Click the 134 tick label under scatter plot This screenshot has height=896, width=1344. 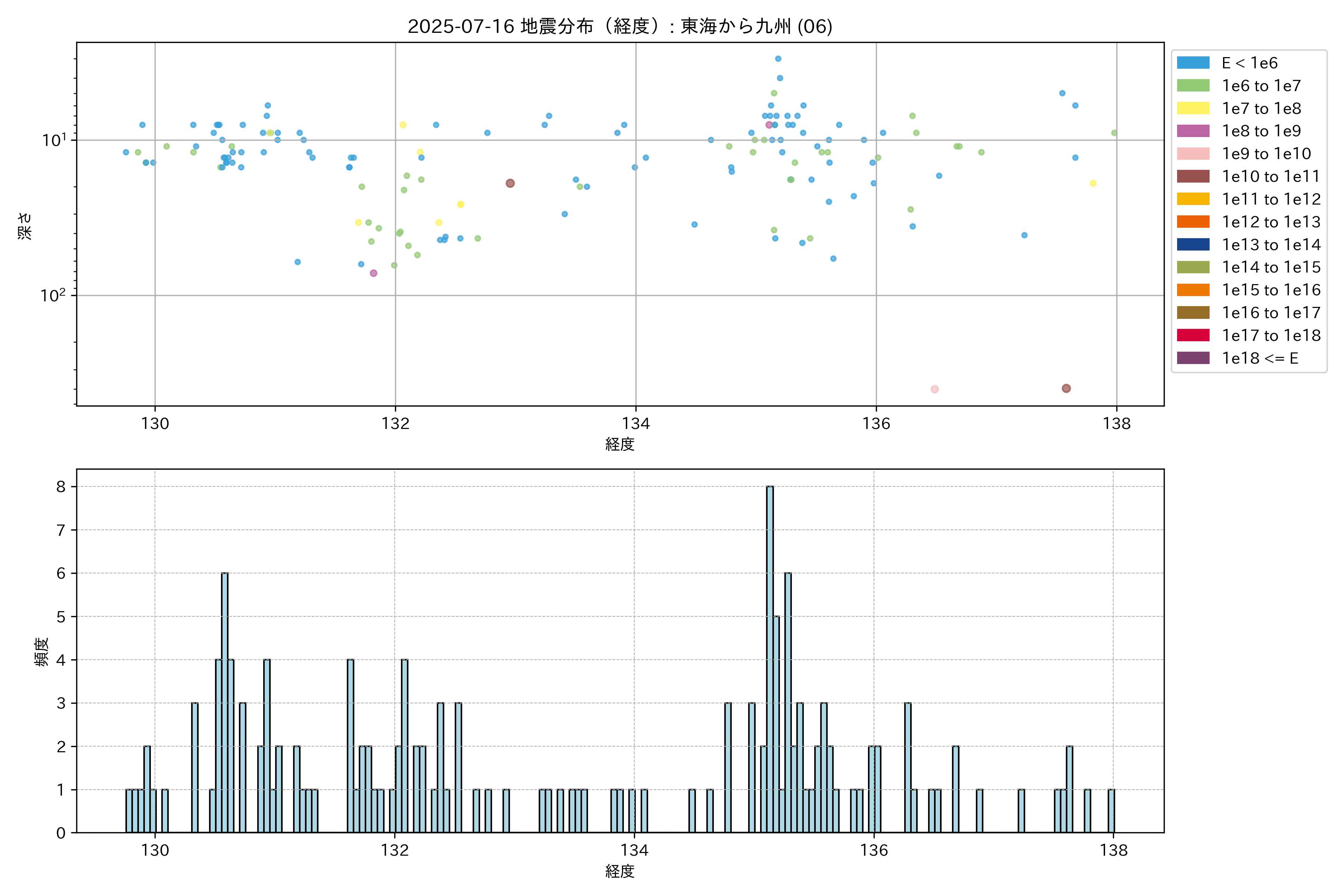click(x=635, y=423)
